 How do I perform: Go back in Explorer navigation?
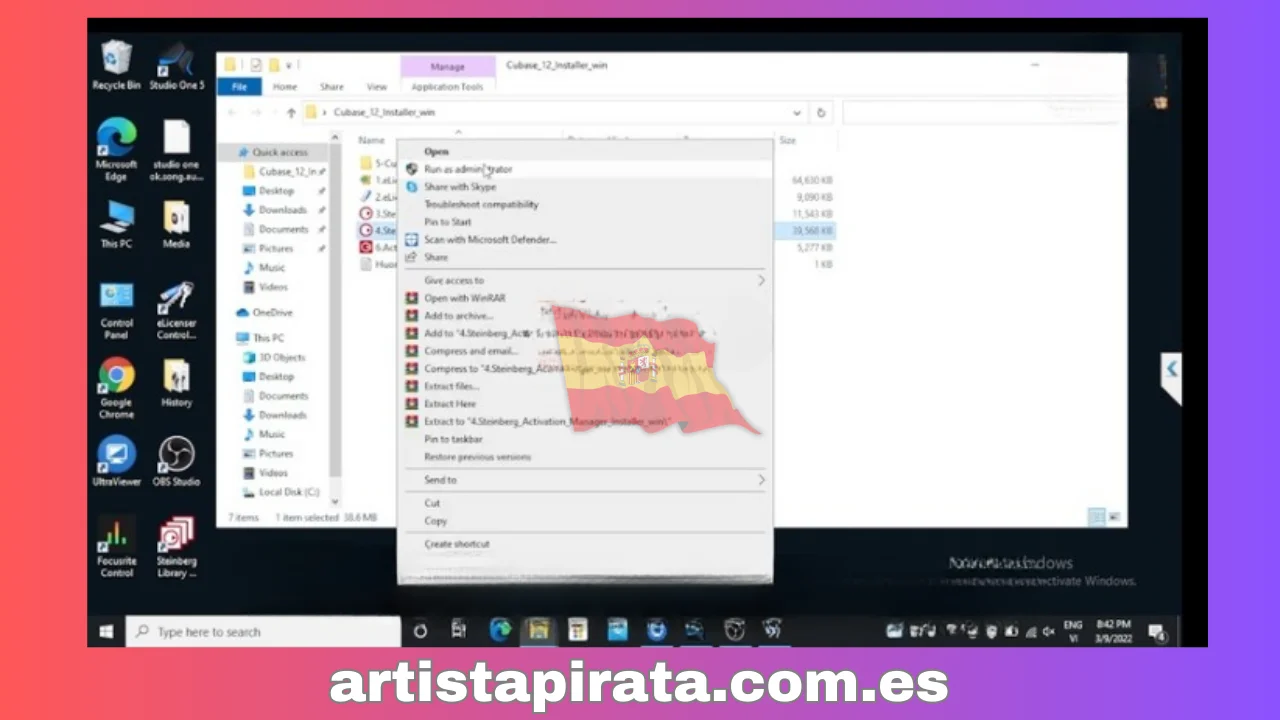click(232, 113)
